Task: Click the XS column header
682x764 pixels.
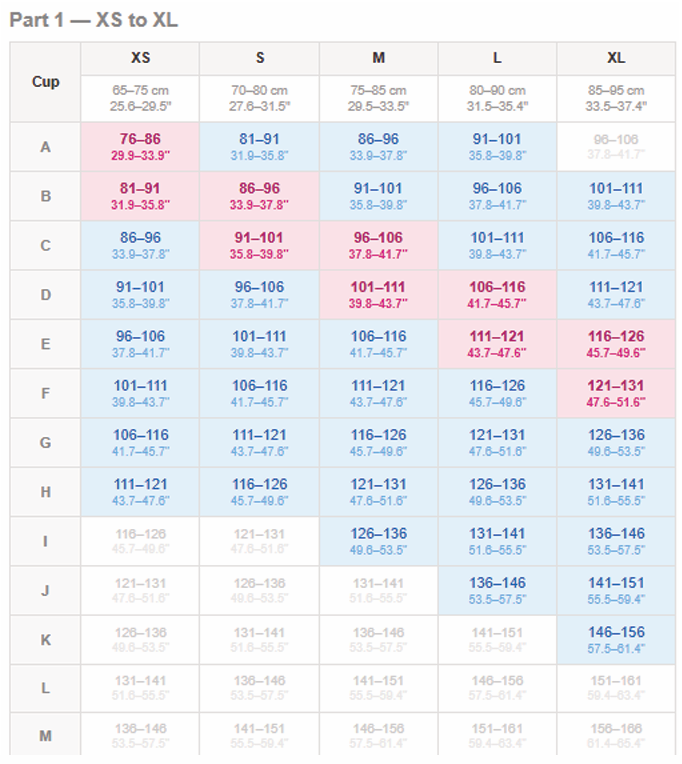Action: (x=140, y=58)
